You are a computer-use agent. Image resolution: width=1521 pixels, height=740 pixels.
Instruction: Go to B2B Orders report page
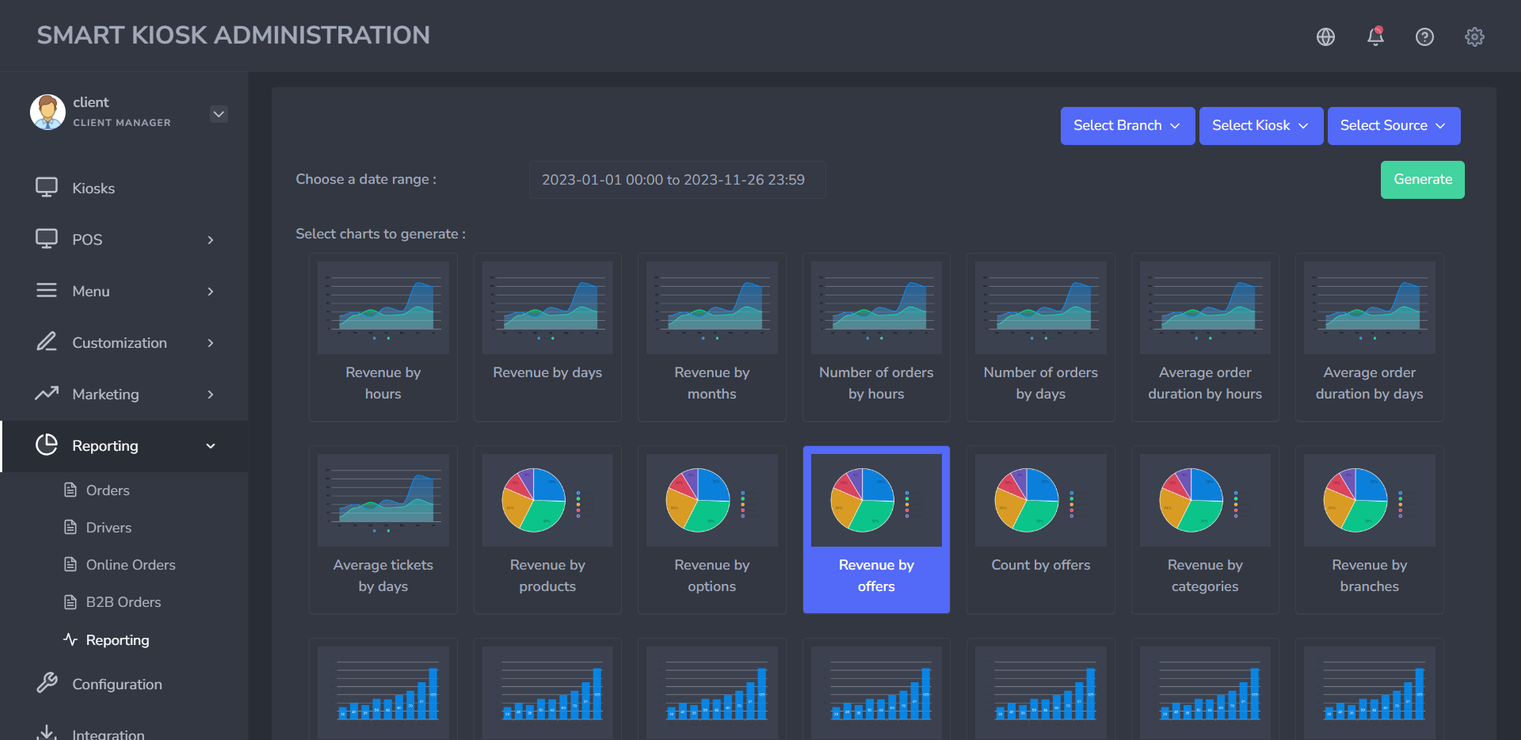[x=123, y=602]
